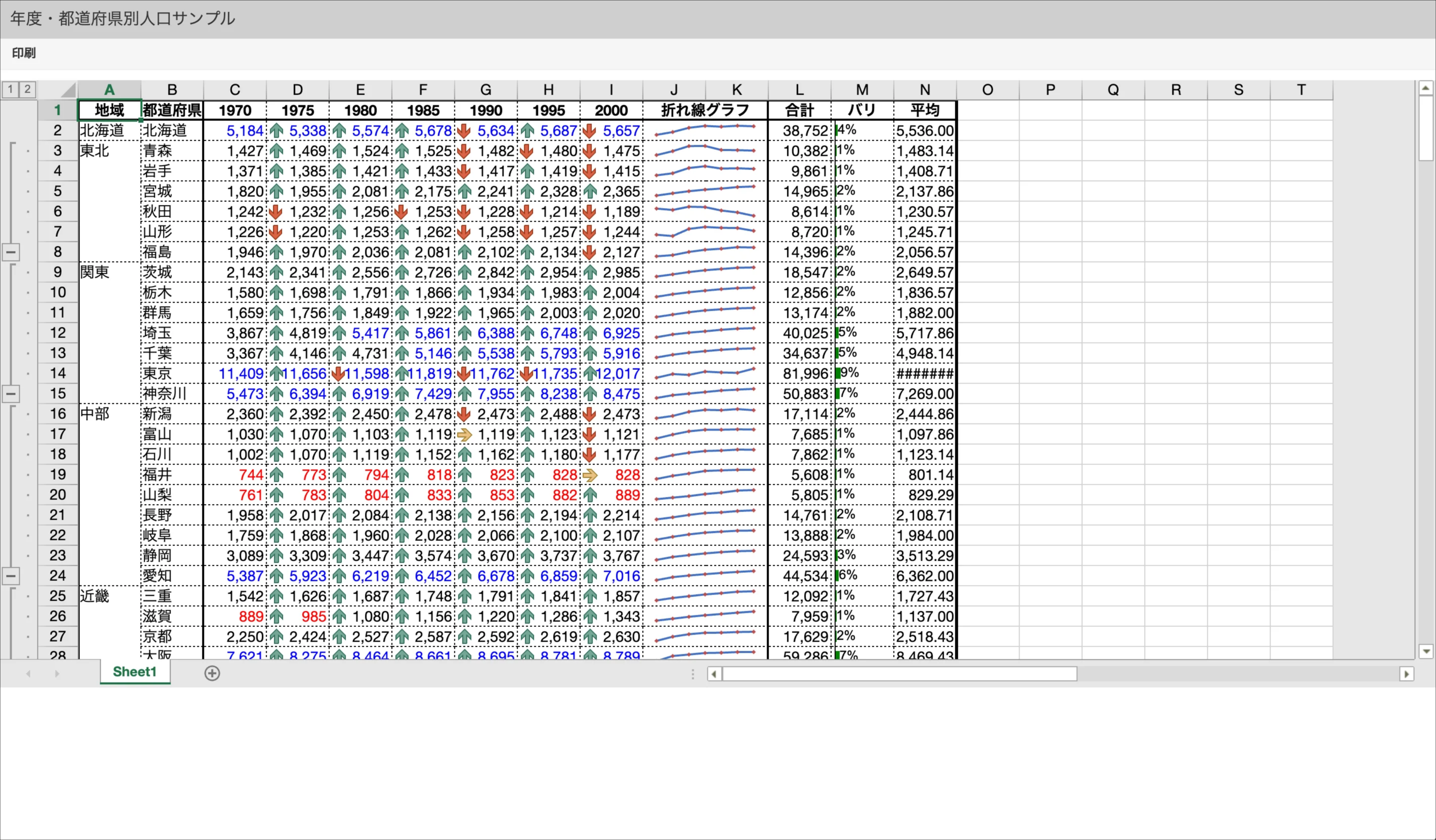The width and height of the screenshot is (1436, 840).
Task: Click the vertical scrollbar down arrow
Action: [1426, 651]
